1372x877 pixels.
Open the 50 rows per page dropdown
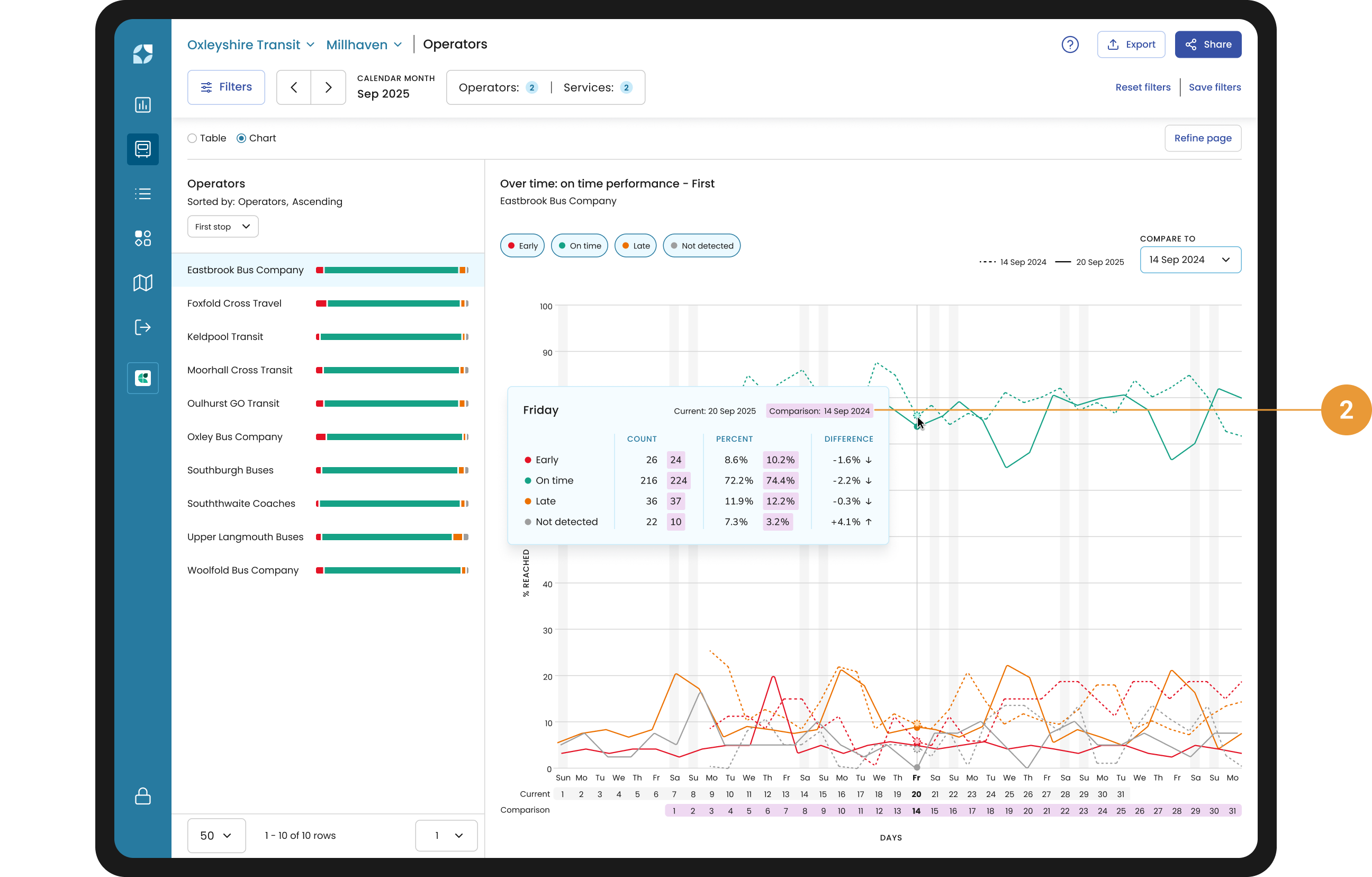216,835
